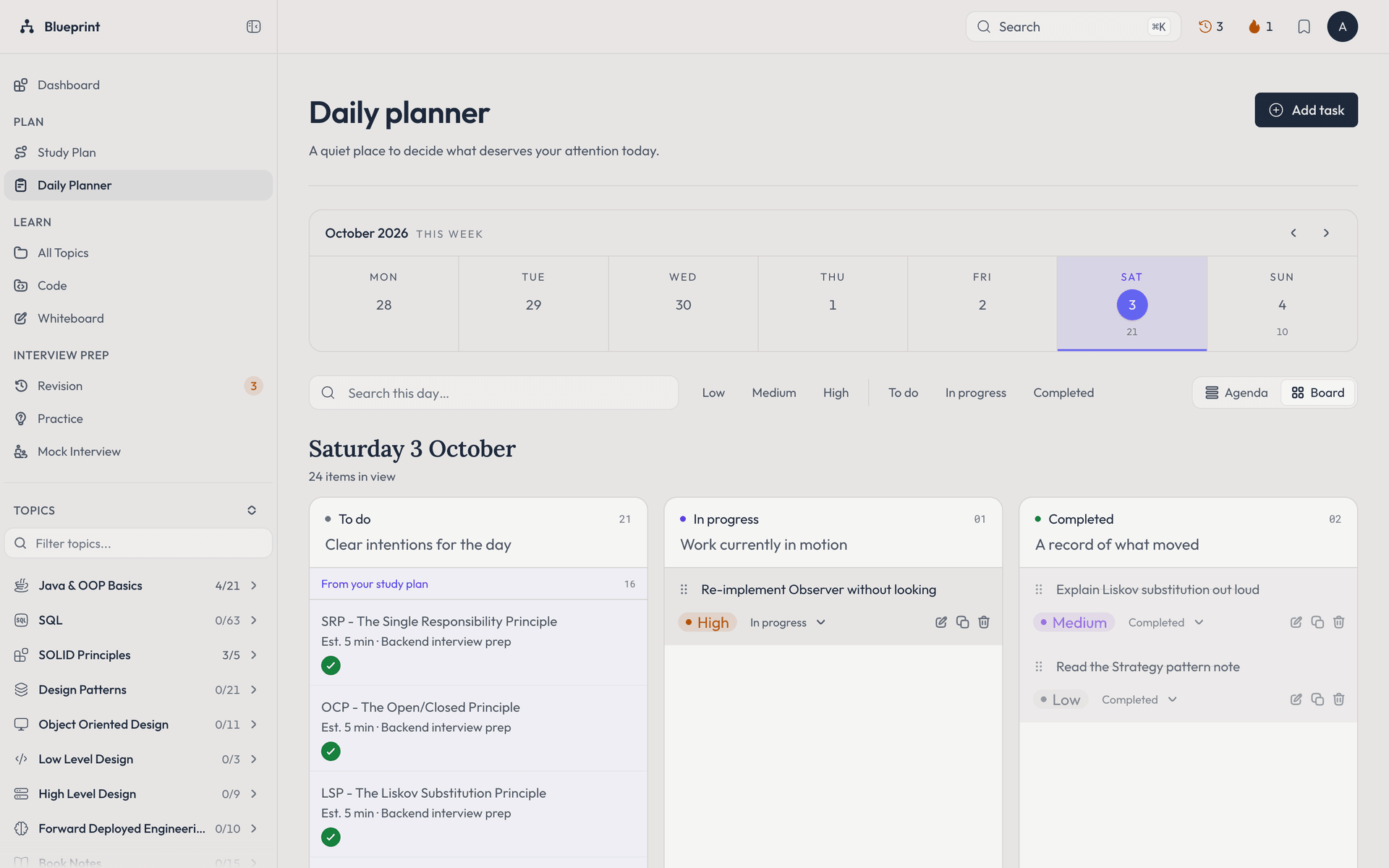Viewport: 1389px width, 868px height.
Task: Select Thursday 1 in week strip
Action: 833,304
